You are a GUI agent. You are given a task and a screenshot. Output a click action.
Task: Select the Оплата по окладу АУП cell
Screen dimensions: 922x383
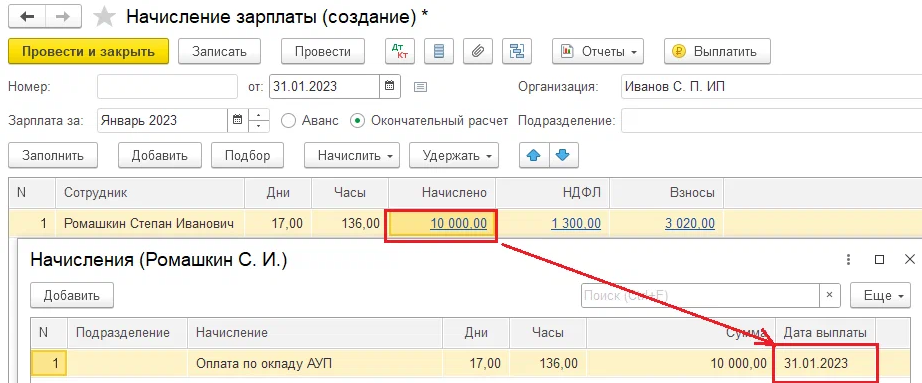pos(315,364)
